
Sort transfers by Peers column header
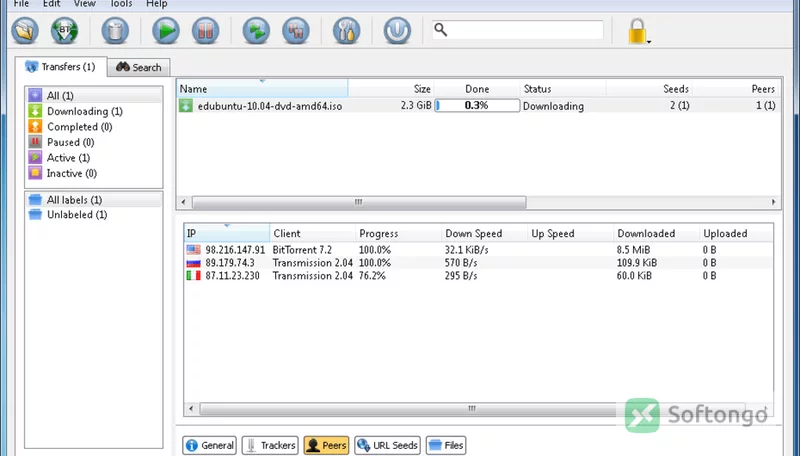pos(736,89)
